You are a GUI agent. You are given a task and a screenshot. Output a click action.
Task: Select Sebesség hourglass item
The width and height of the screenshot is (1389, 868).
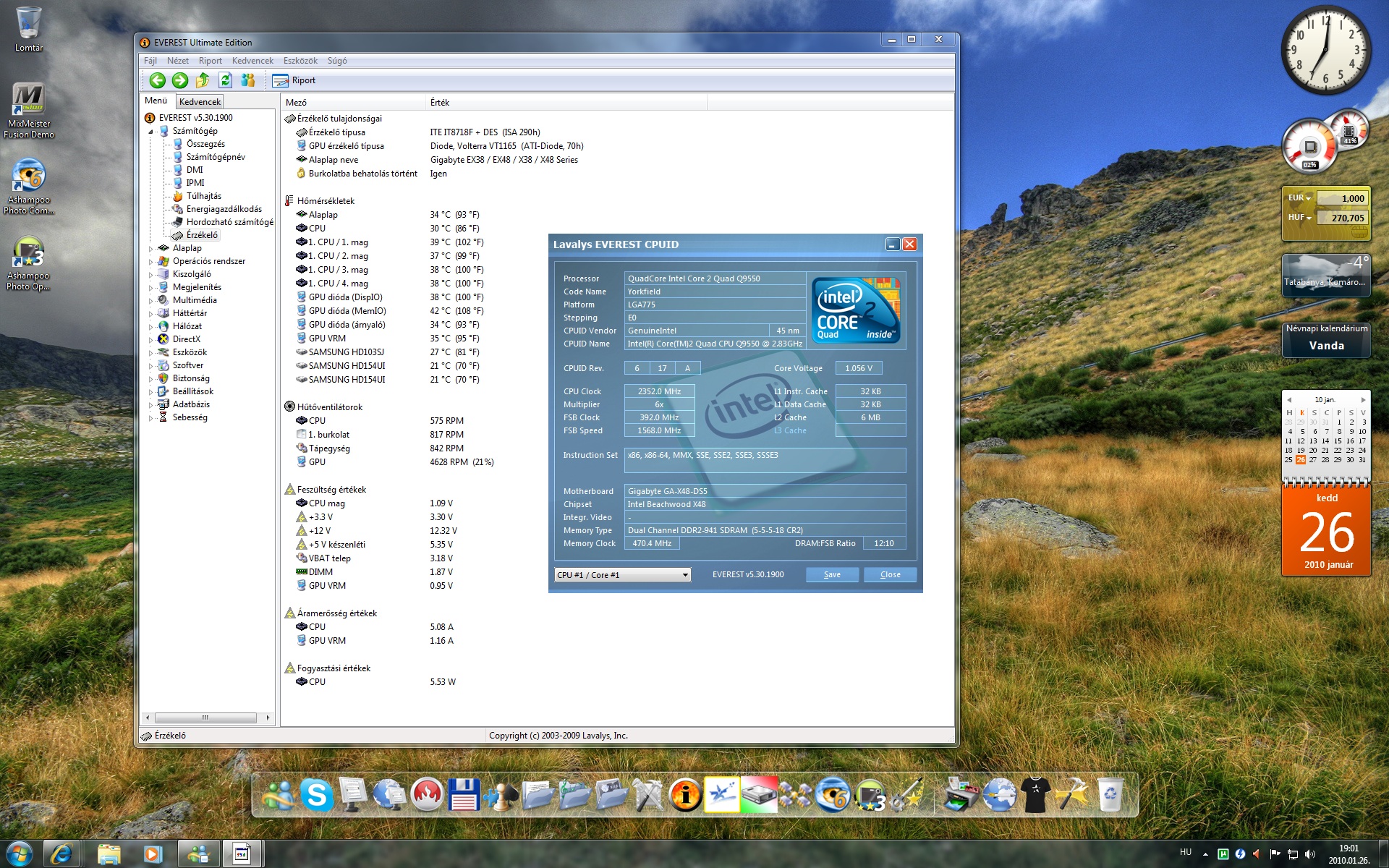click(190, 417)
